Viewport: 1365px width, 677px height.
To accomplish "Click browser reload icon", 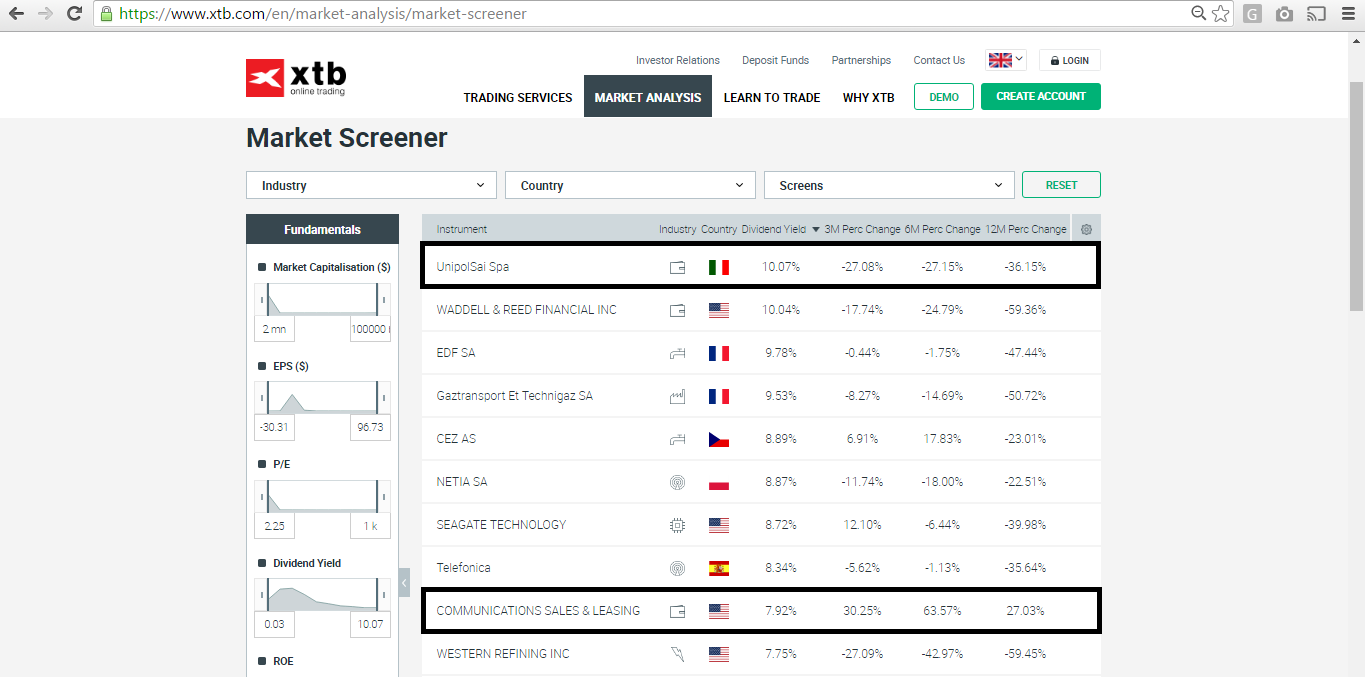I will [x=74, y=14].
